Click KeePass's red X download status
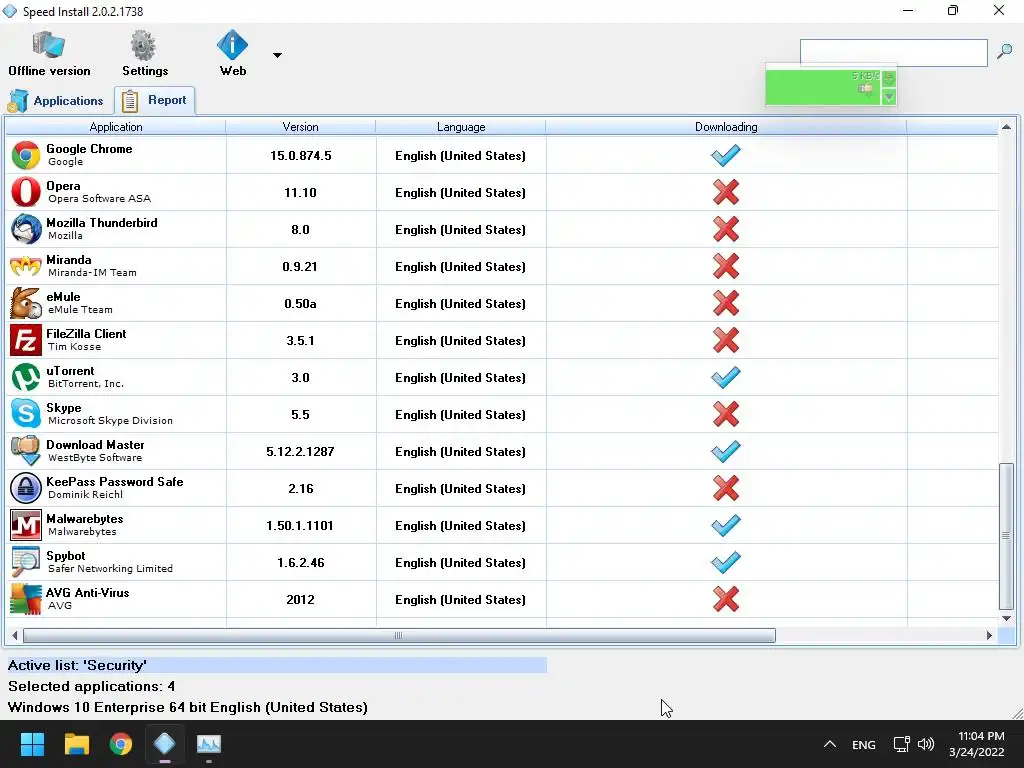Image resolution: width=1024 pixels, height=768 pixels. pos(726,488)
